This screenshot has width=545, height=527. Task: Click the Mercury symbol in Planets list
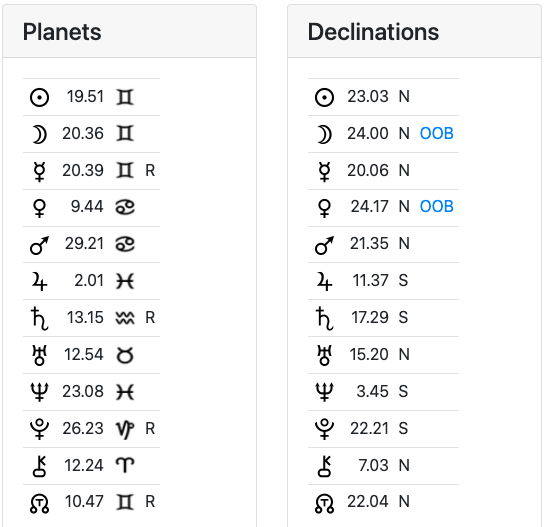[x=39, y=171]
